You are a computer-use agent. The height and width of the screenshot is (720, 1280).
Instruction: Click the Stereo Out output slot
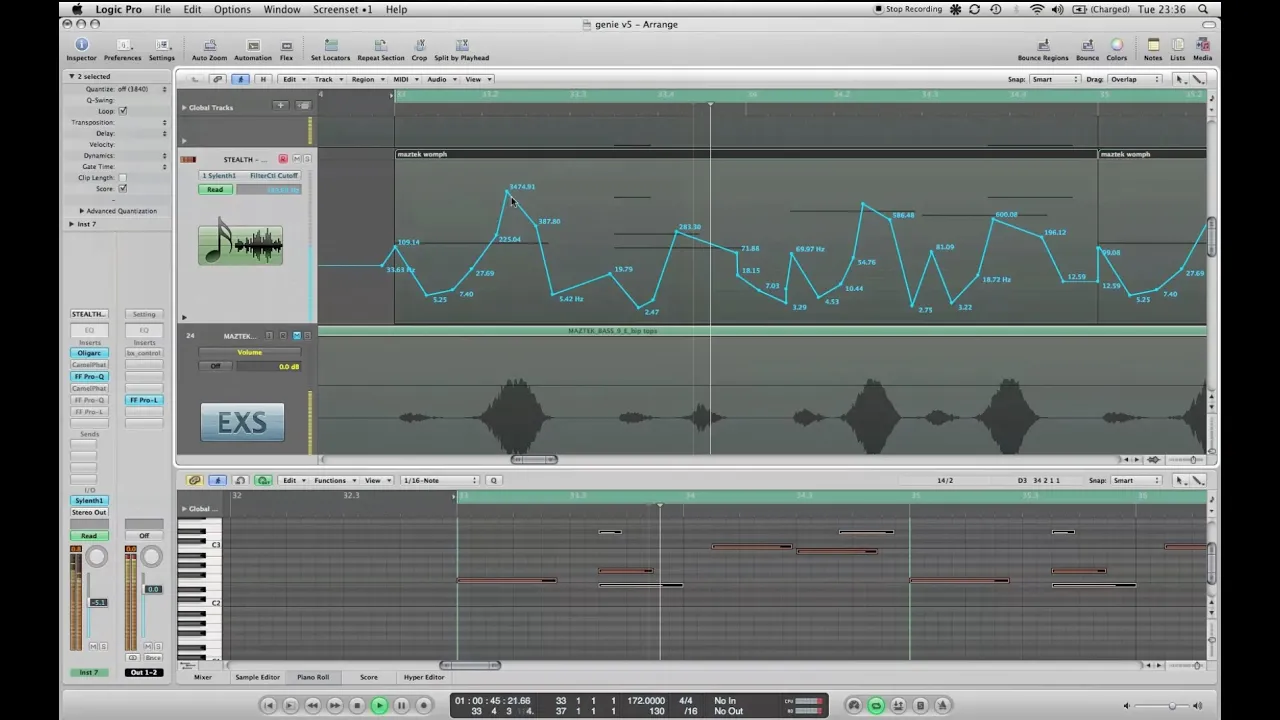(89, 512)
